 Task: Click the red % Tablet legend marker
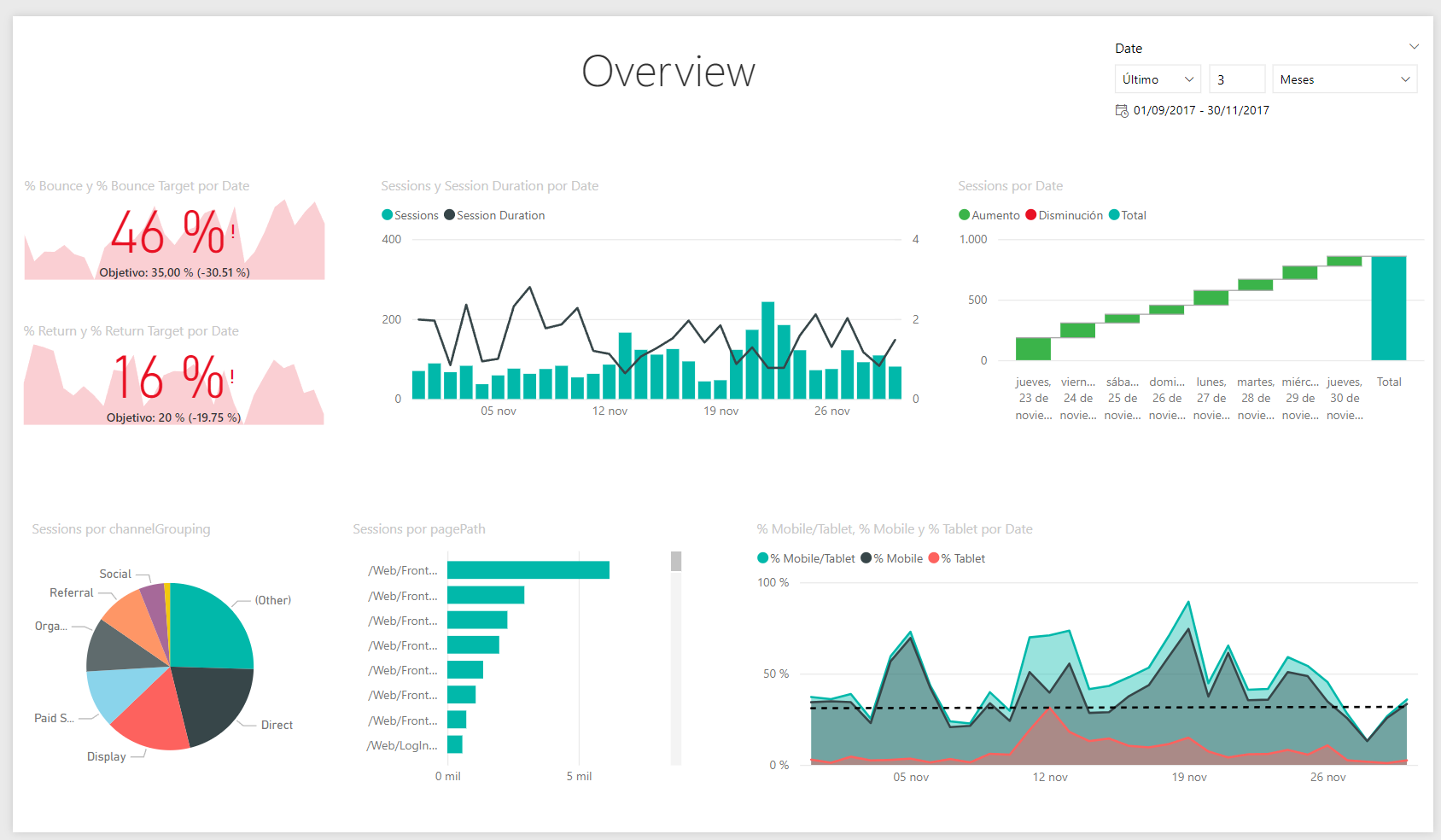coord(934,558)
